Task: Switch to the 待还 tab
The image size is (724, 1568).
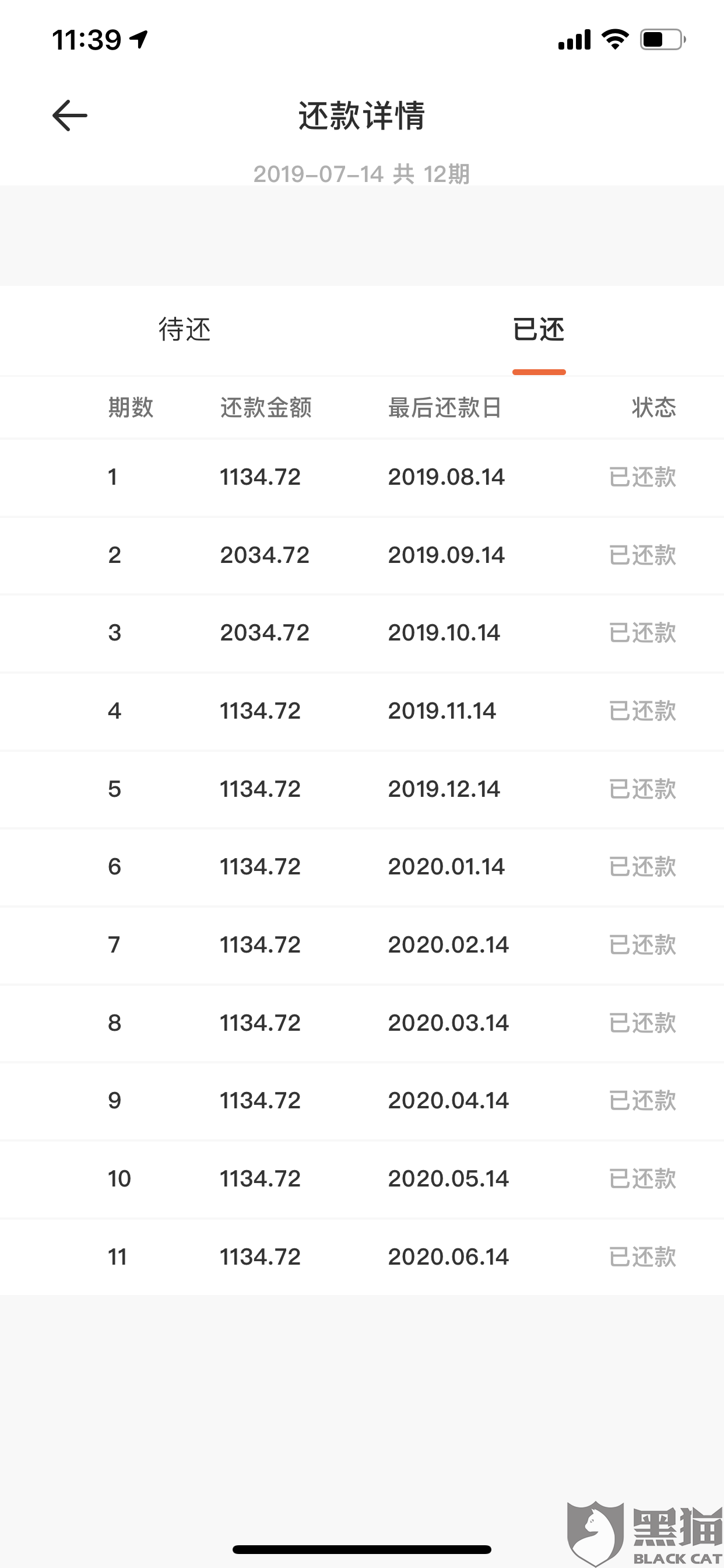Action: coord(184,330)
